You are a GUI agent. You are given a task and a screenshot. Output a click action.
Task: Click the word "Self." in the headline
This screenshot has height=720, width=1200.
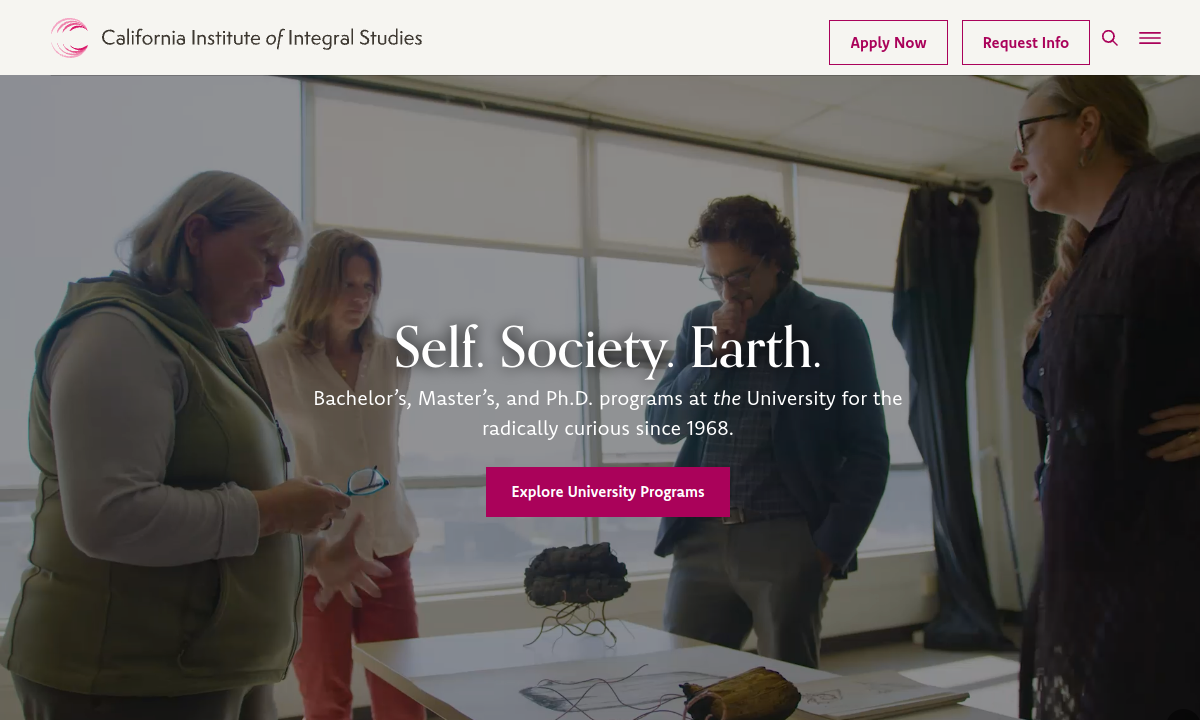tap(439, 347)
